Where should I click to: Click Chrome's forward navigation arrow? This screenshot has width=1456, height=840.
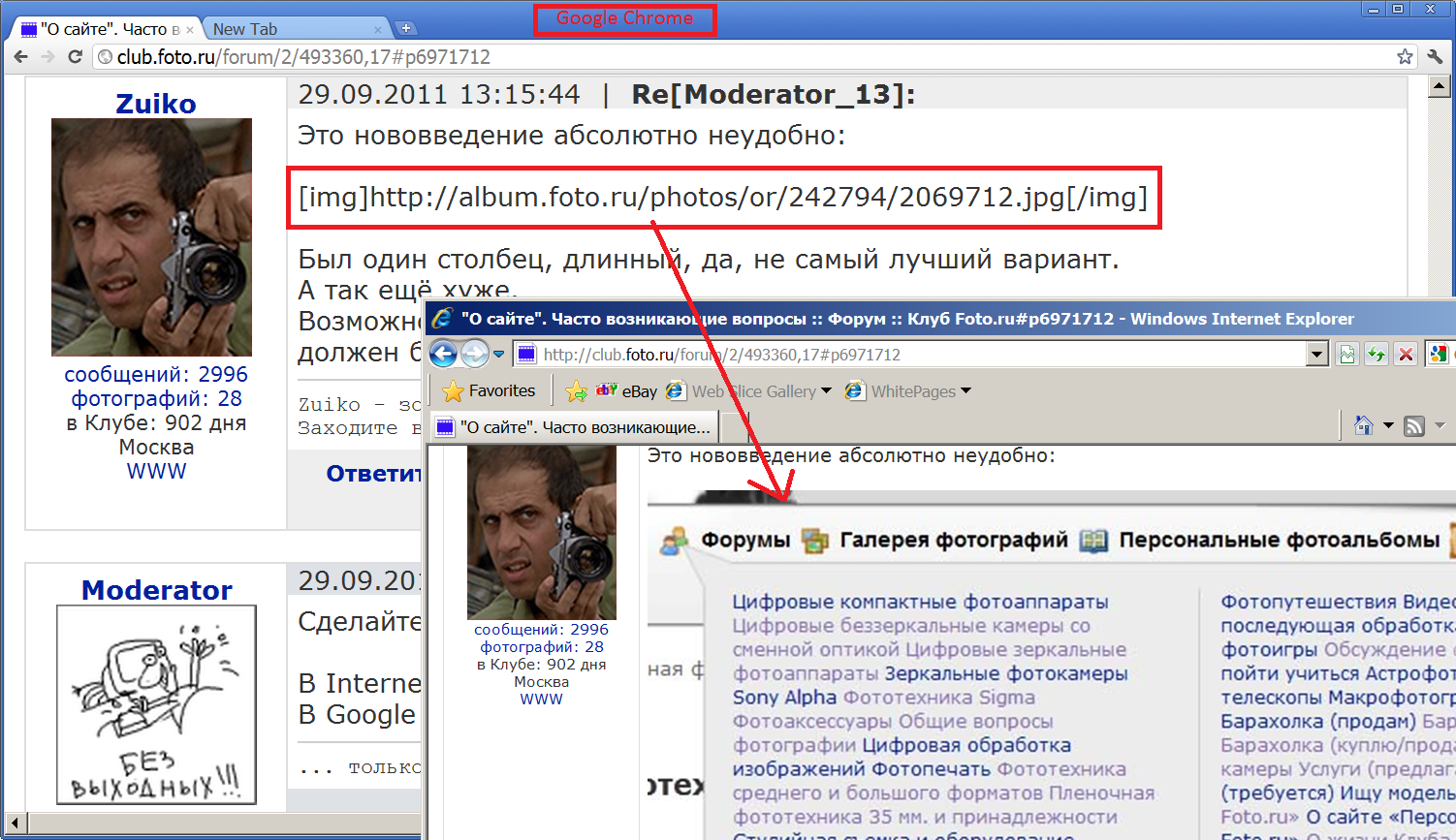47,57
